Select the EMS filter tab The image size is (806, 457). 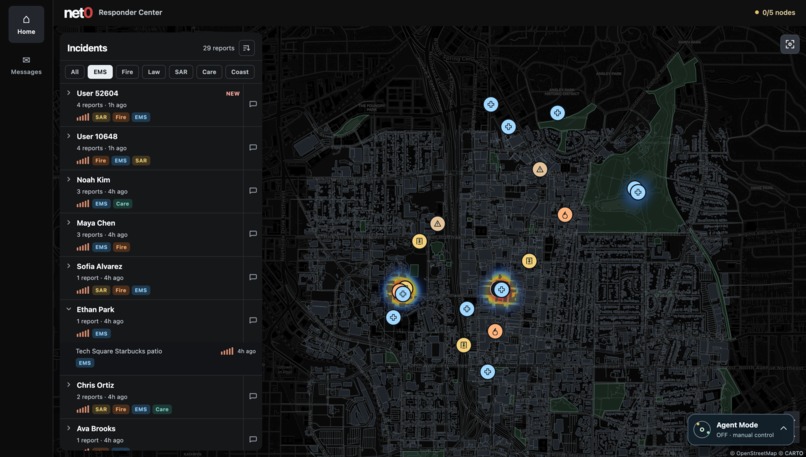point(100,72)
